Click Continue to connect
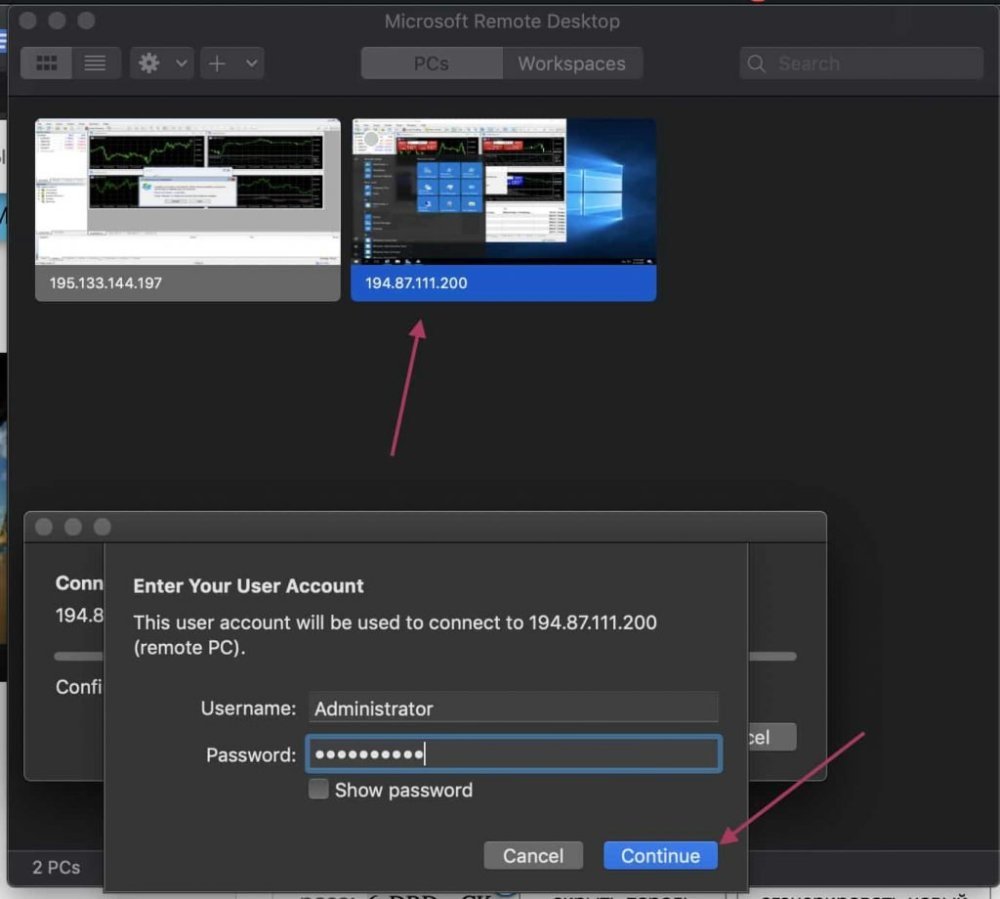This screenshot has width=1000, height=899. [660, 856]
